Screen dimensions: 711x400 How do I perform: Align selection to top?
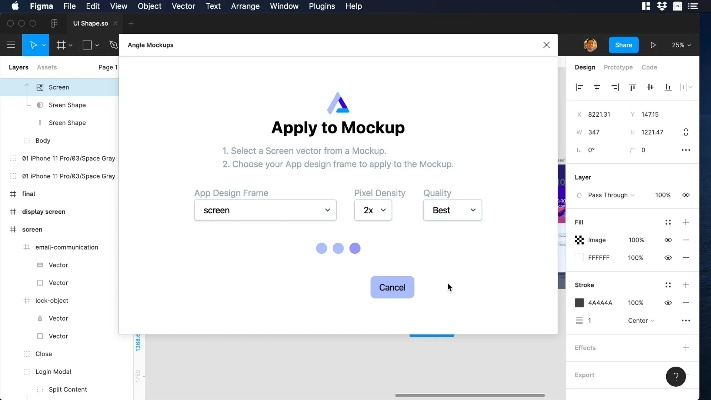coord(633,87)
